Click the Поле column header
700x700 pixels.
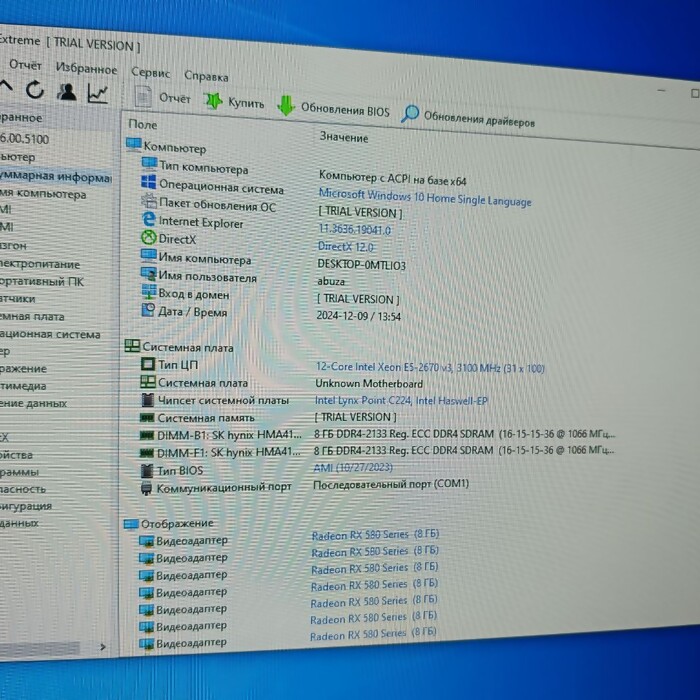coord(143,125)
